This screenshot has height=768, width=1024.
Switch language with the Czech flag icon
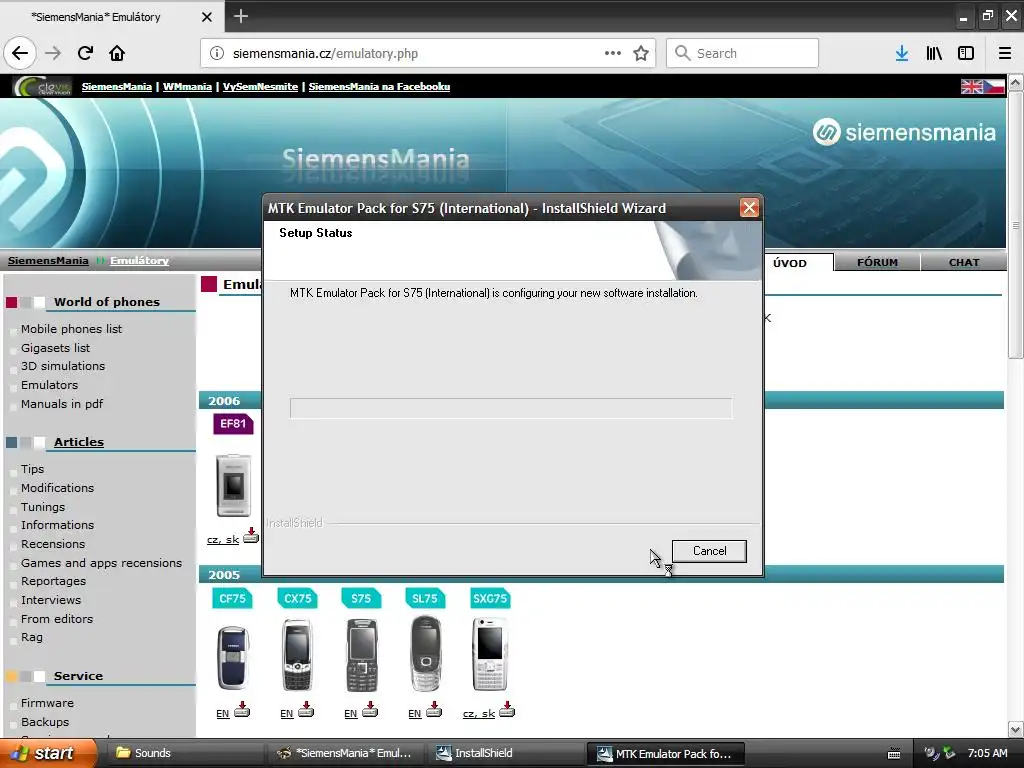[994, 86]
